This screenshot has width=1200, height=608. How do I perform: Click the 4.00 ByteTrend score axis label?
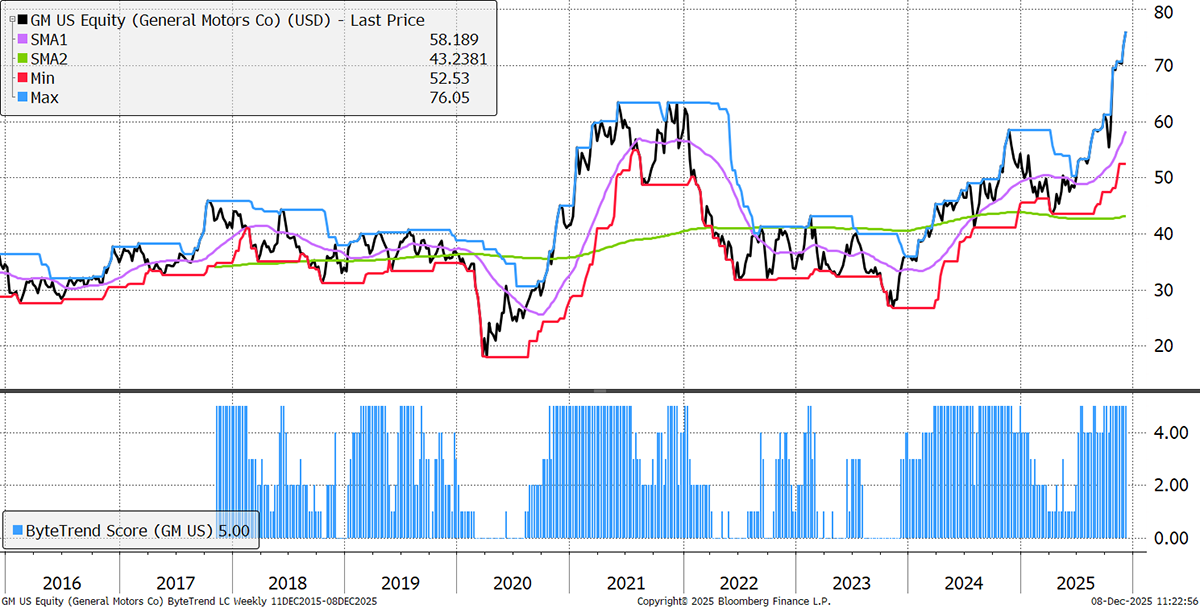[1168, 433]
